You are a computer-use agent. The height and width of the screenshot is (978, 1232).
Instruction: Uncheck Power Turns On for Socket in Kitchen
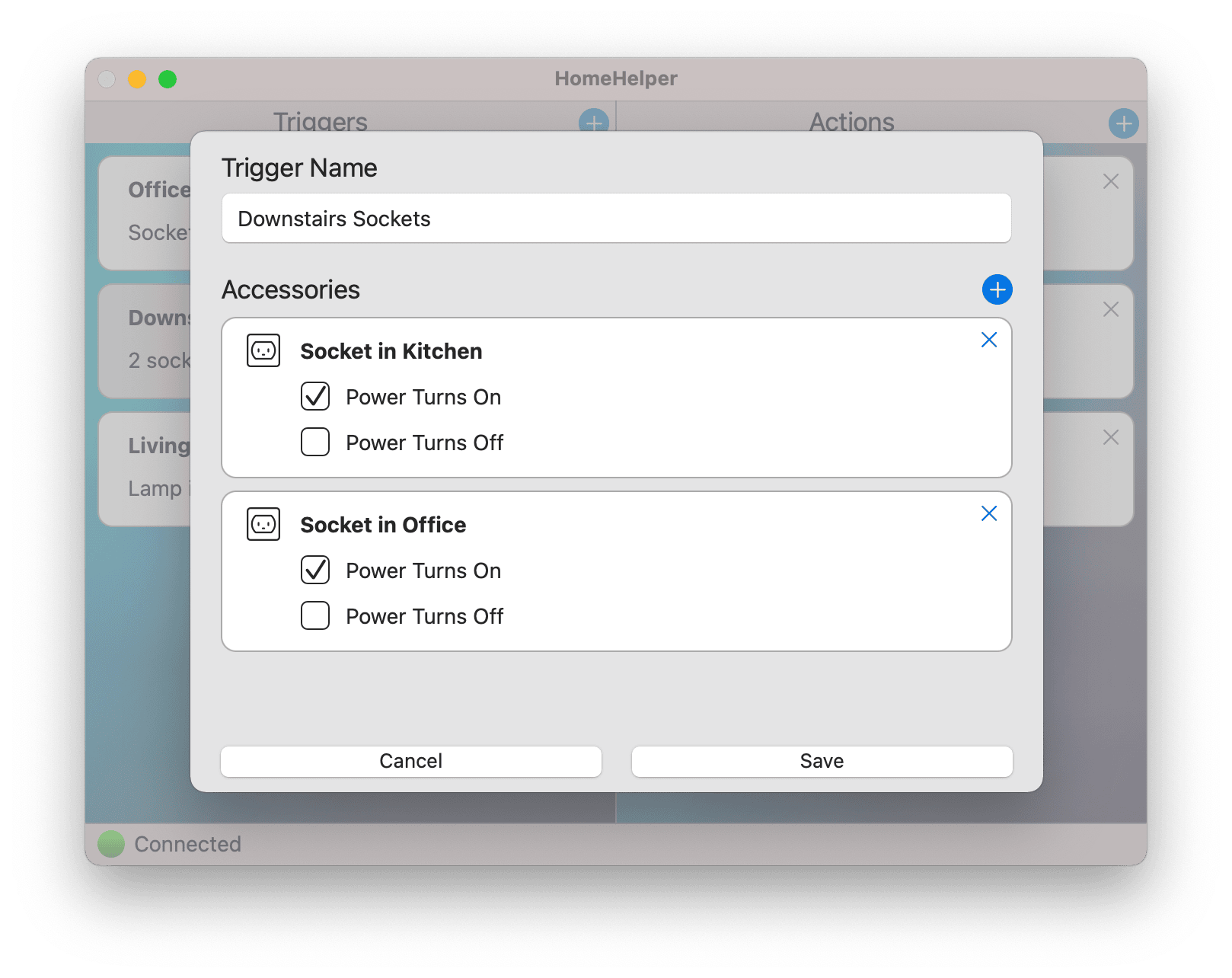click(x=314, y=396)
